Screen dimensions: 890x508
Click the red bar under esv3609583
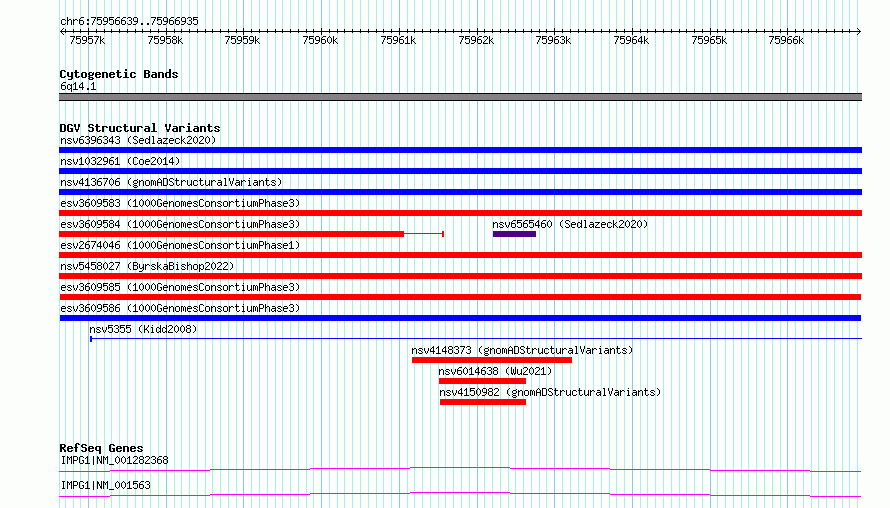(460, 213)
